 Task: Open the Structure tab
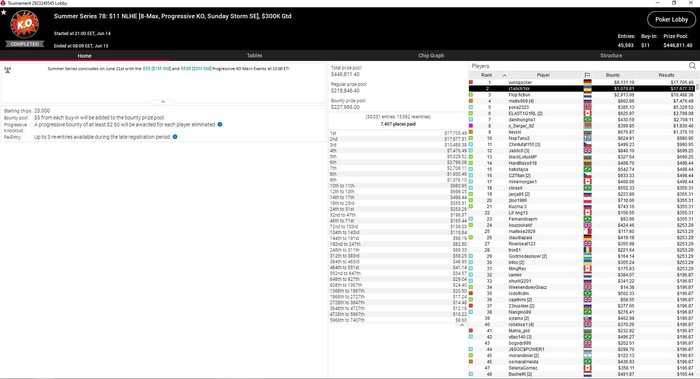click(611, 55)
